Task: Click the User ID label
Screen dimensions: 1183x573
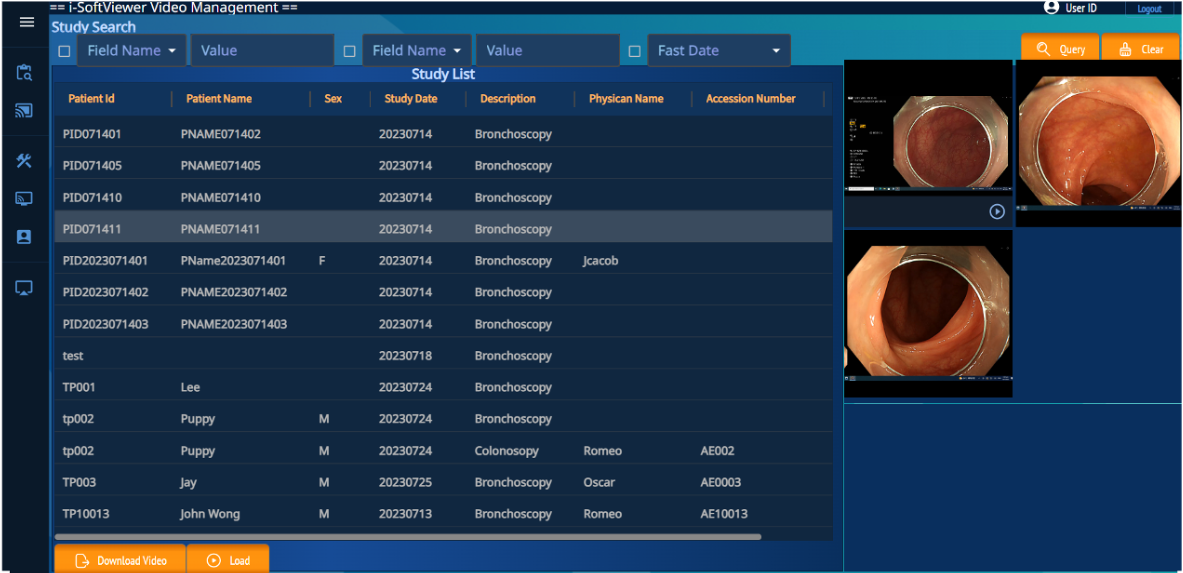Action: pos(1080,8)
